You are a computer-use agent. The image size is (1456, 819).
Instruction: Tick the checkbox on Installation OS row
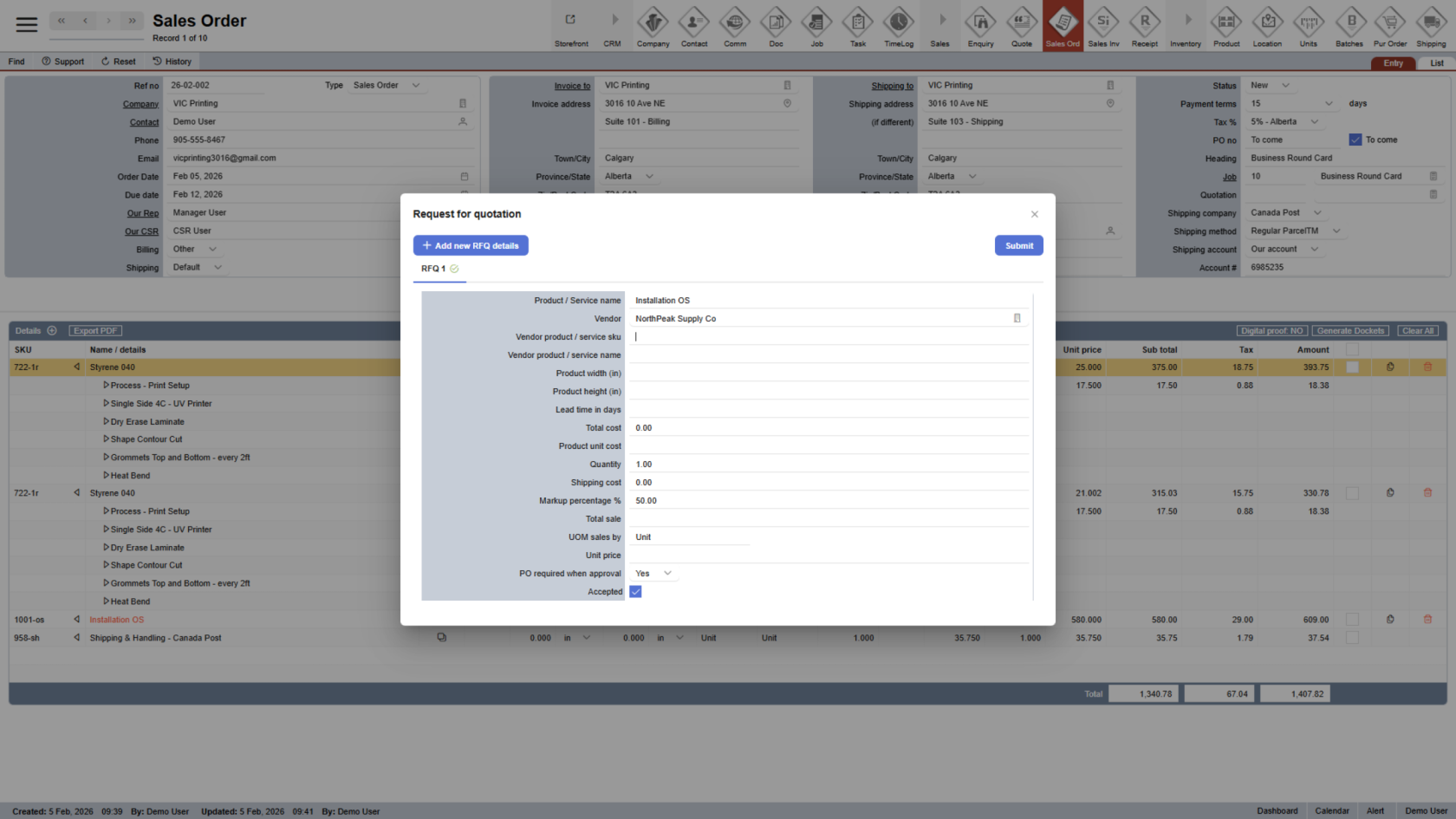click(1352, 620)
